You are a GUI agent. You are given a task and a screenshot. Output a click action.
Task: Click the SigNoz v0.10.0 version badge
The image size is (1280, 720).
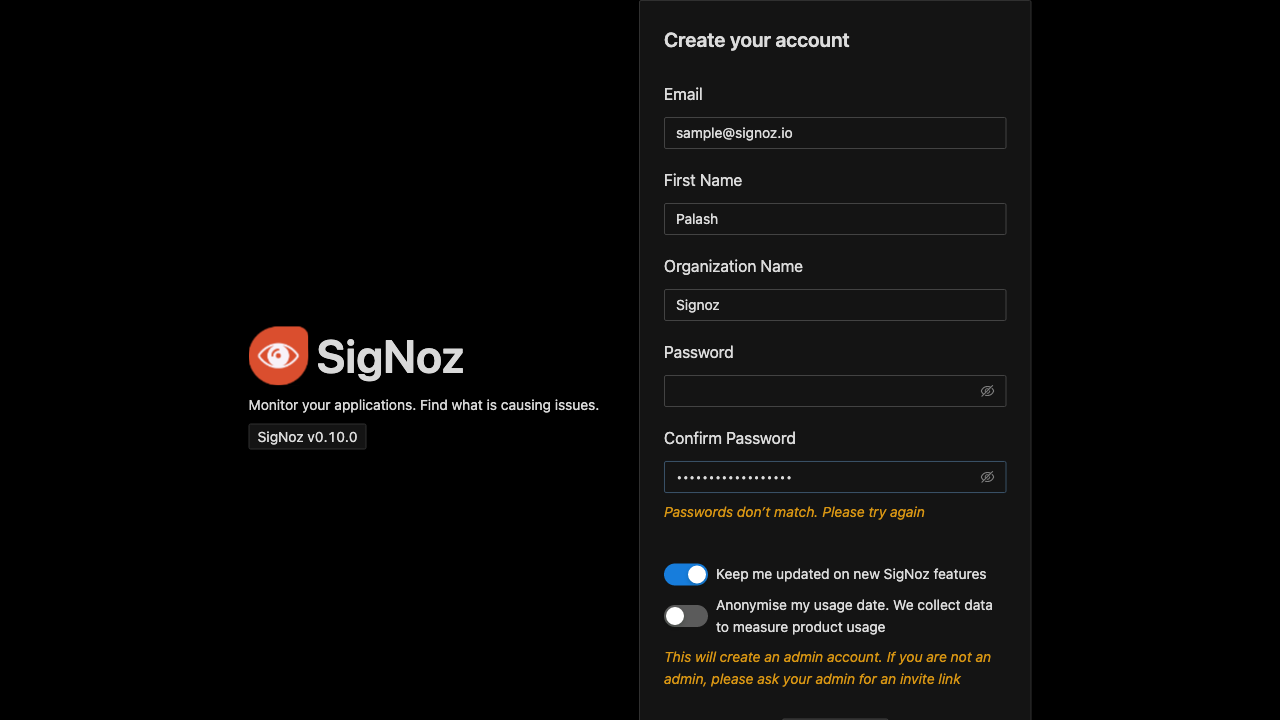(x=307, y=437)
